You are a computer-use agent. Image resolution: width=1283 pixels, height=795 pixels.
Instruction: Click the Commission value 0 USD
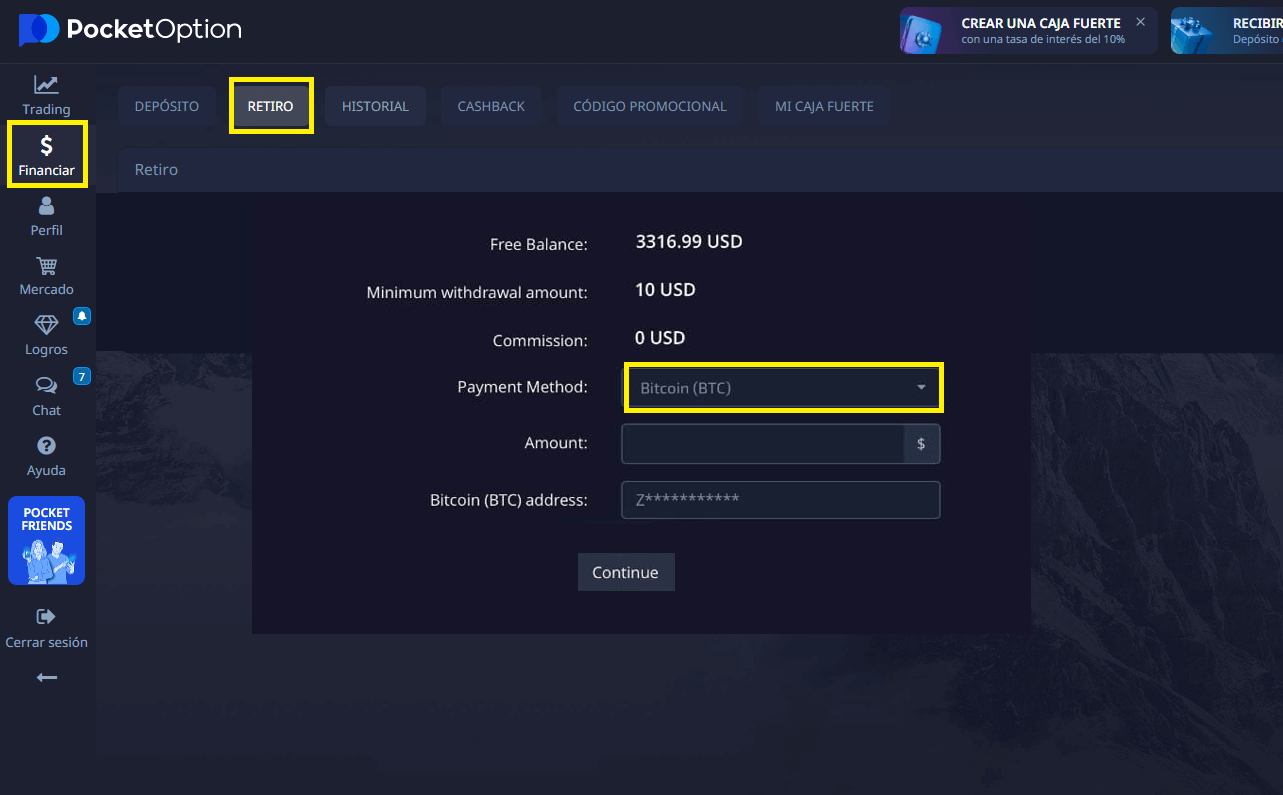click(660, 338)
